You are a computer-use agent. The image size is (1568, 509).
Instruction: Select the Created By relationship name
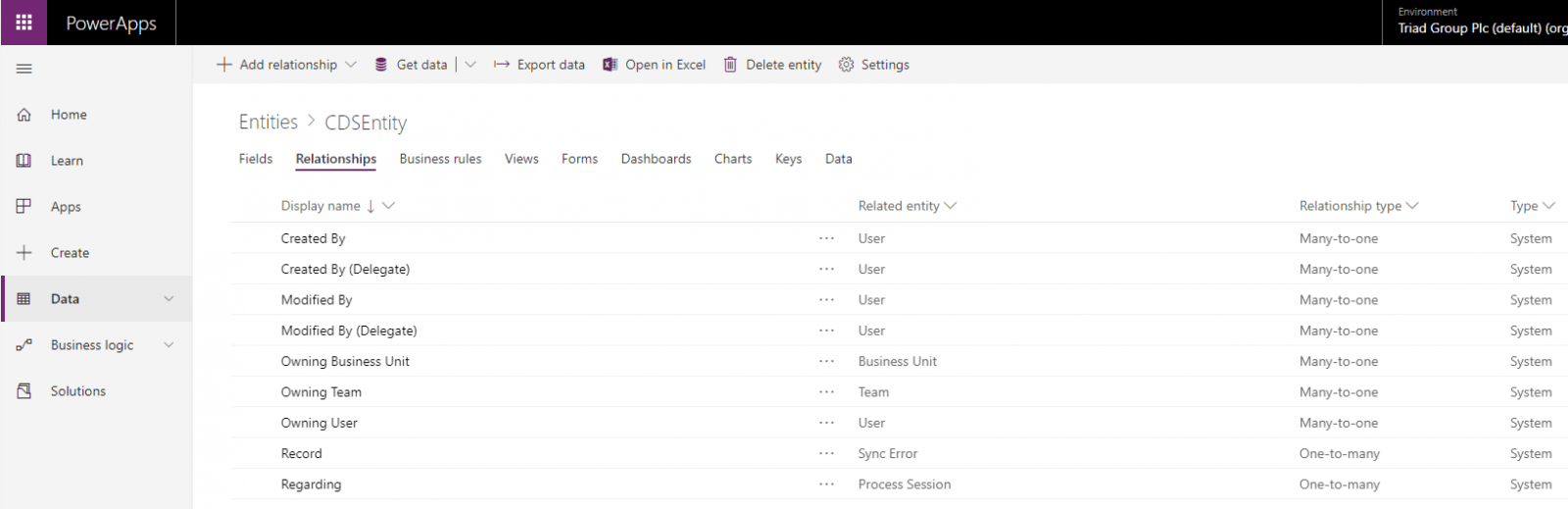(314, 238)
